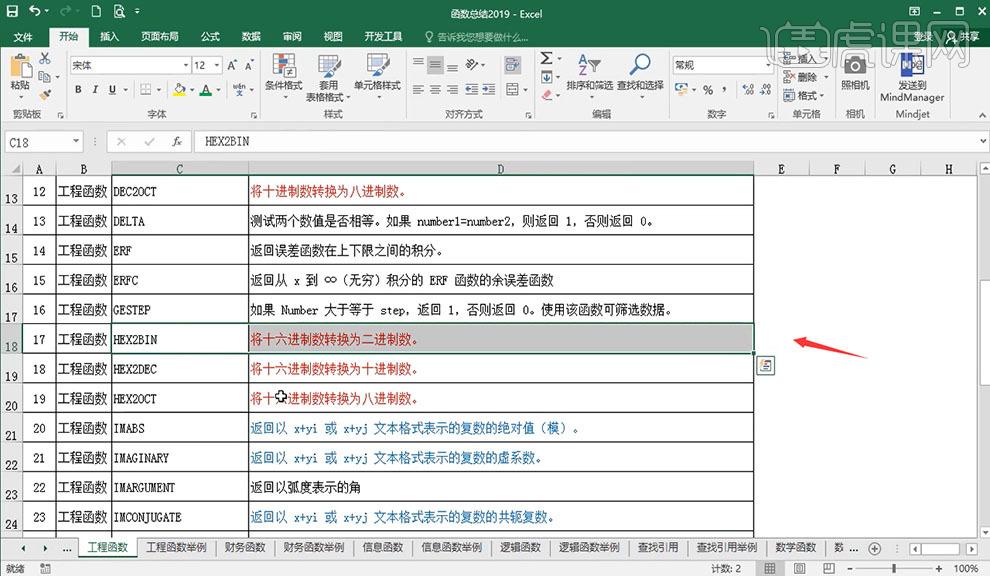
Task: Click the Format Painter brush icon
Action: (45, 95)
